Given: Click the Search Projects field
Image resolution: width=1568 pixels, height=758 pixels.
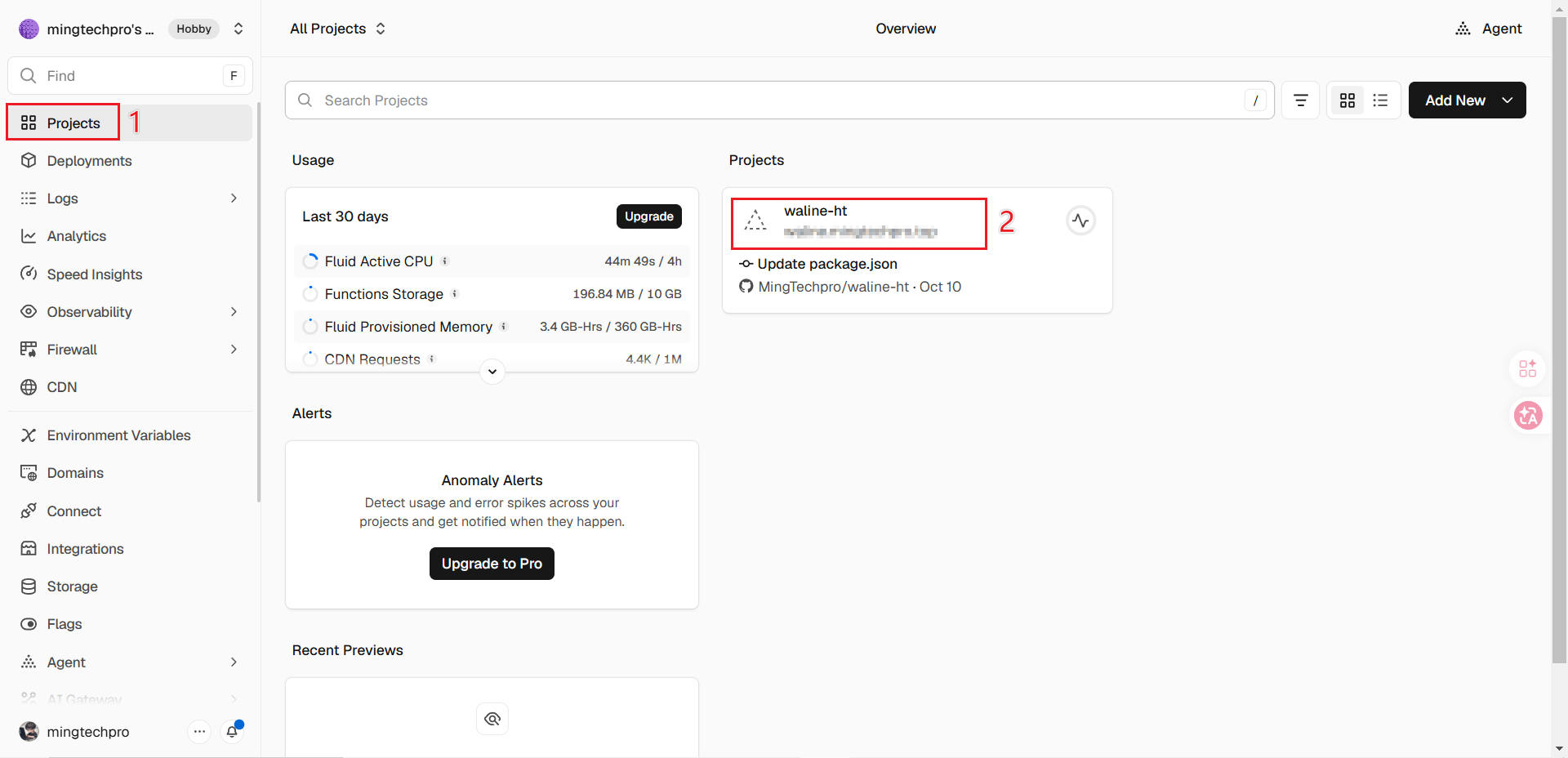Looking at the screenshot, I should [x=779, y=100].
